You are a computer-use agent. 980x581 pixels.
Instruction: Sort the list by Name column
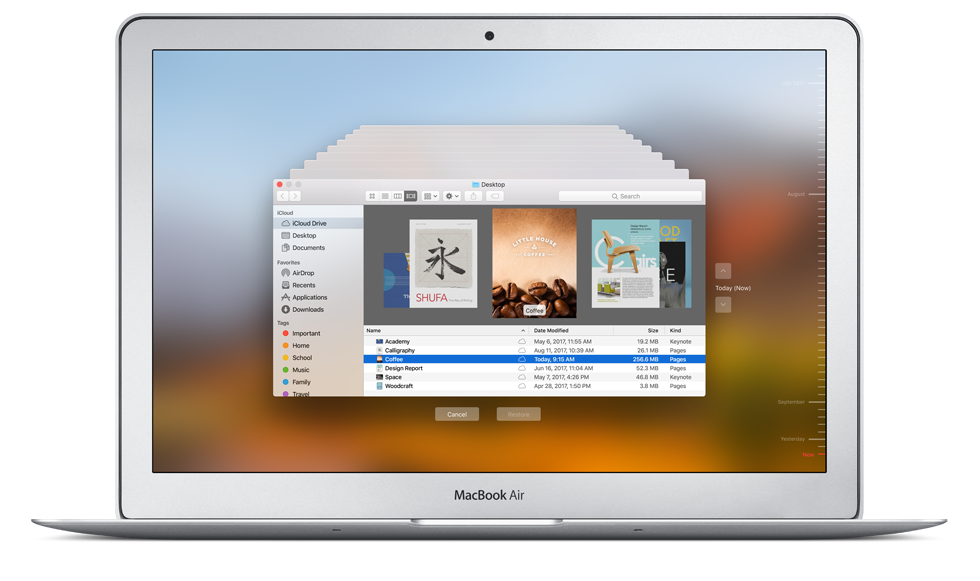374,330
